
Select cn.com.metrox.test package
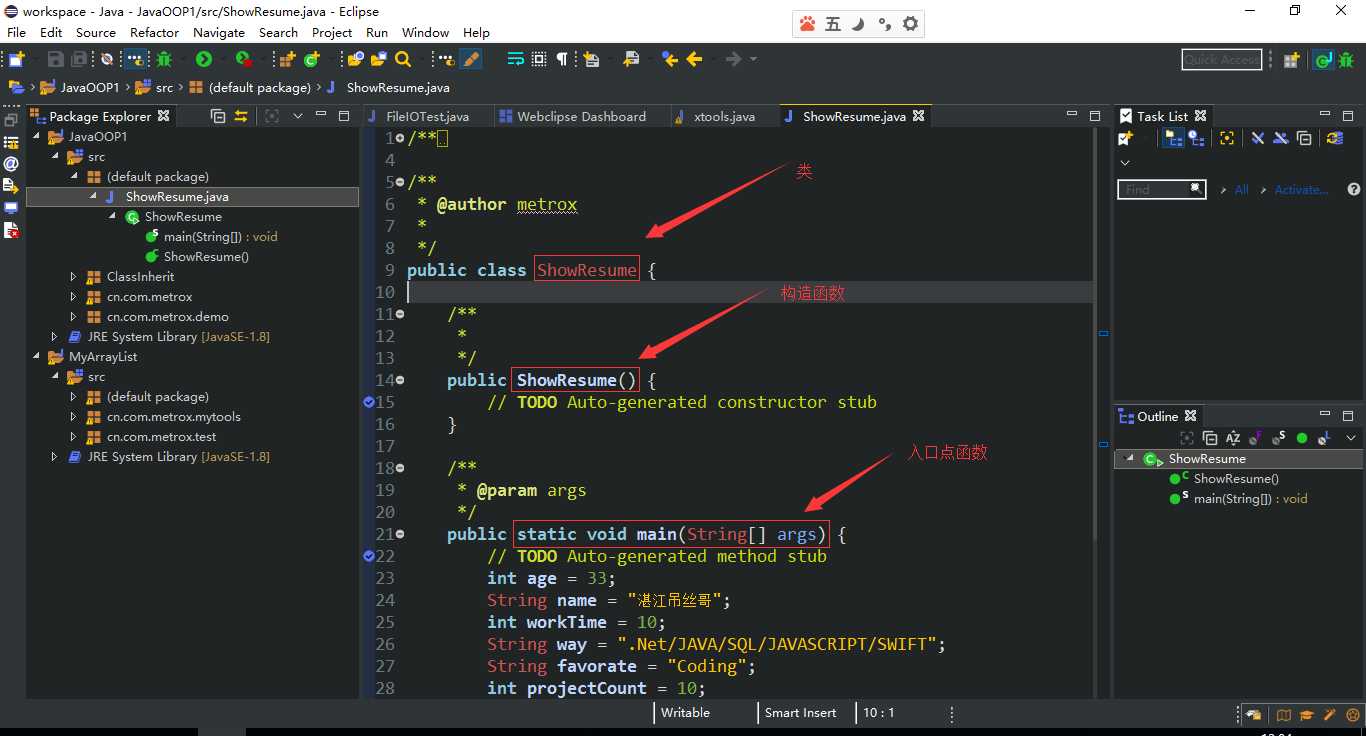(x=161, y=437)
